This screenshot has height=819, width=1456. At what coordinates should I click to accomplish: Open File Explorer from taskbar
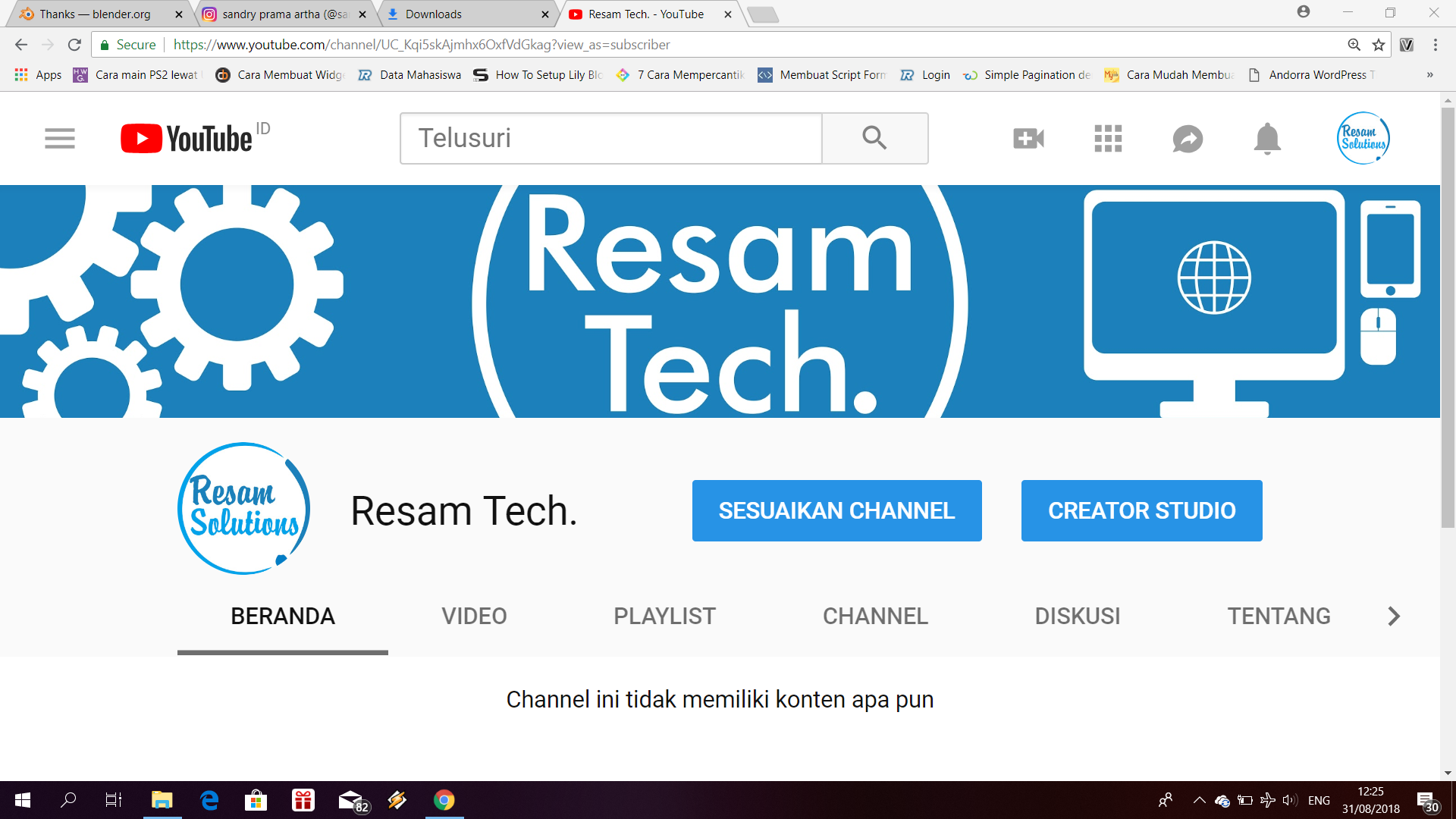pos(162,800)
